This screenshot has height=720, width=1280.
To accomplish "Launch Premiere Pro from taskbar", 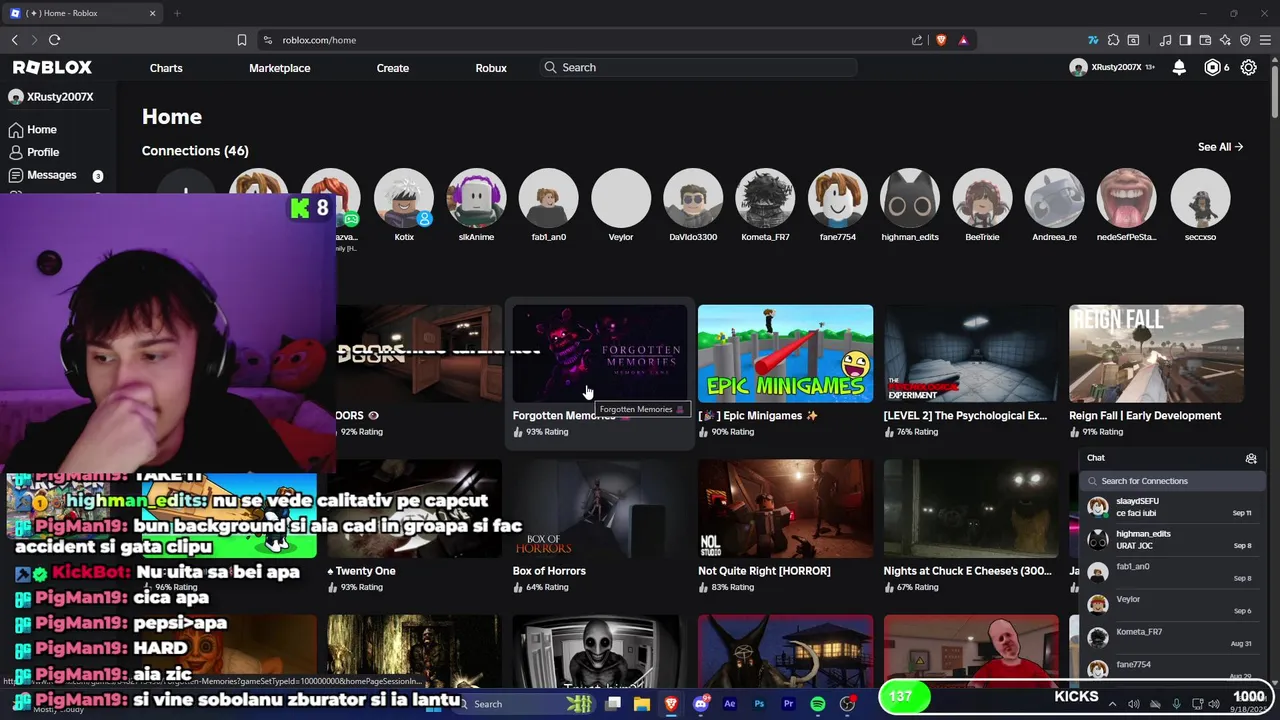I will [x=788, y=704].
